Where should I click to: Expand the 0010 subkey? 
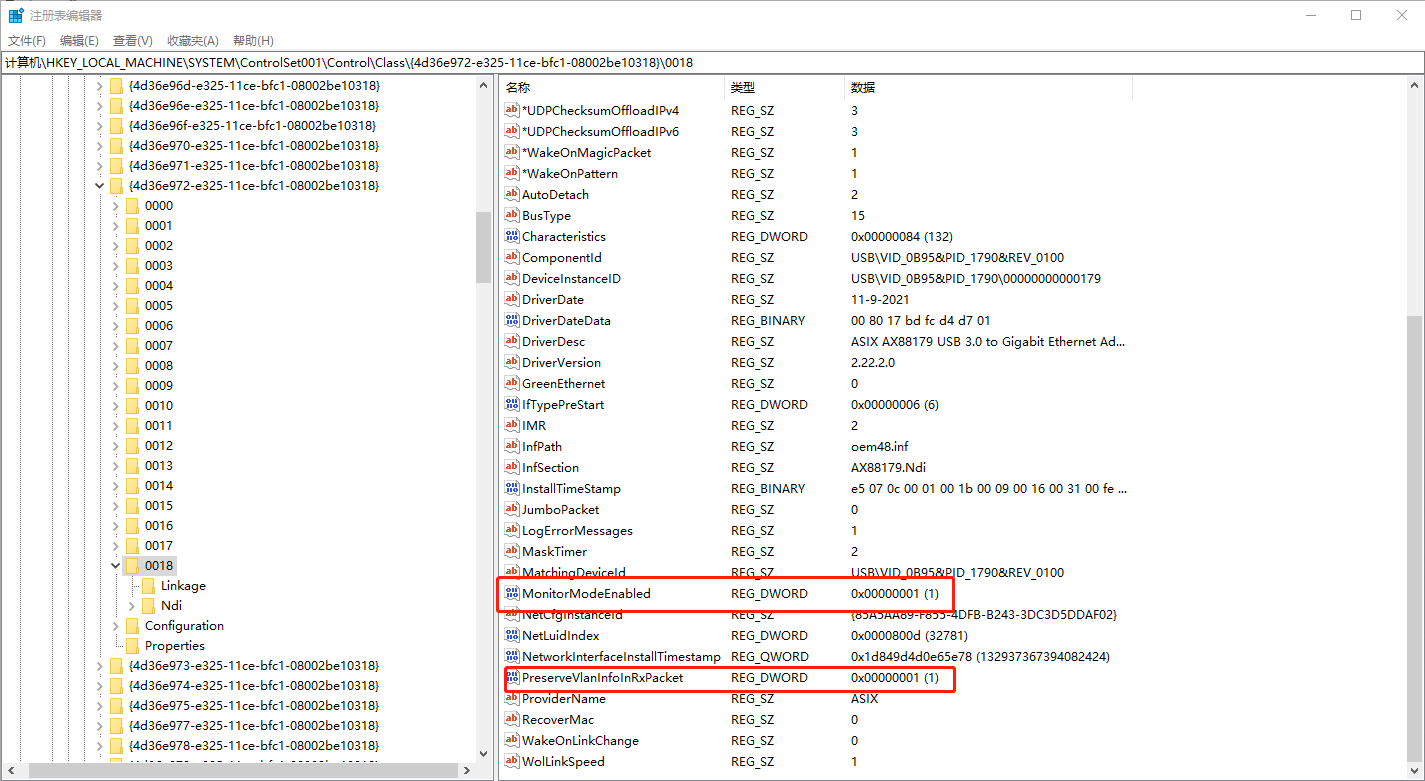115,405
